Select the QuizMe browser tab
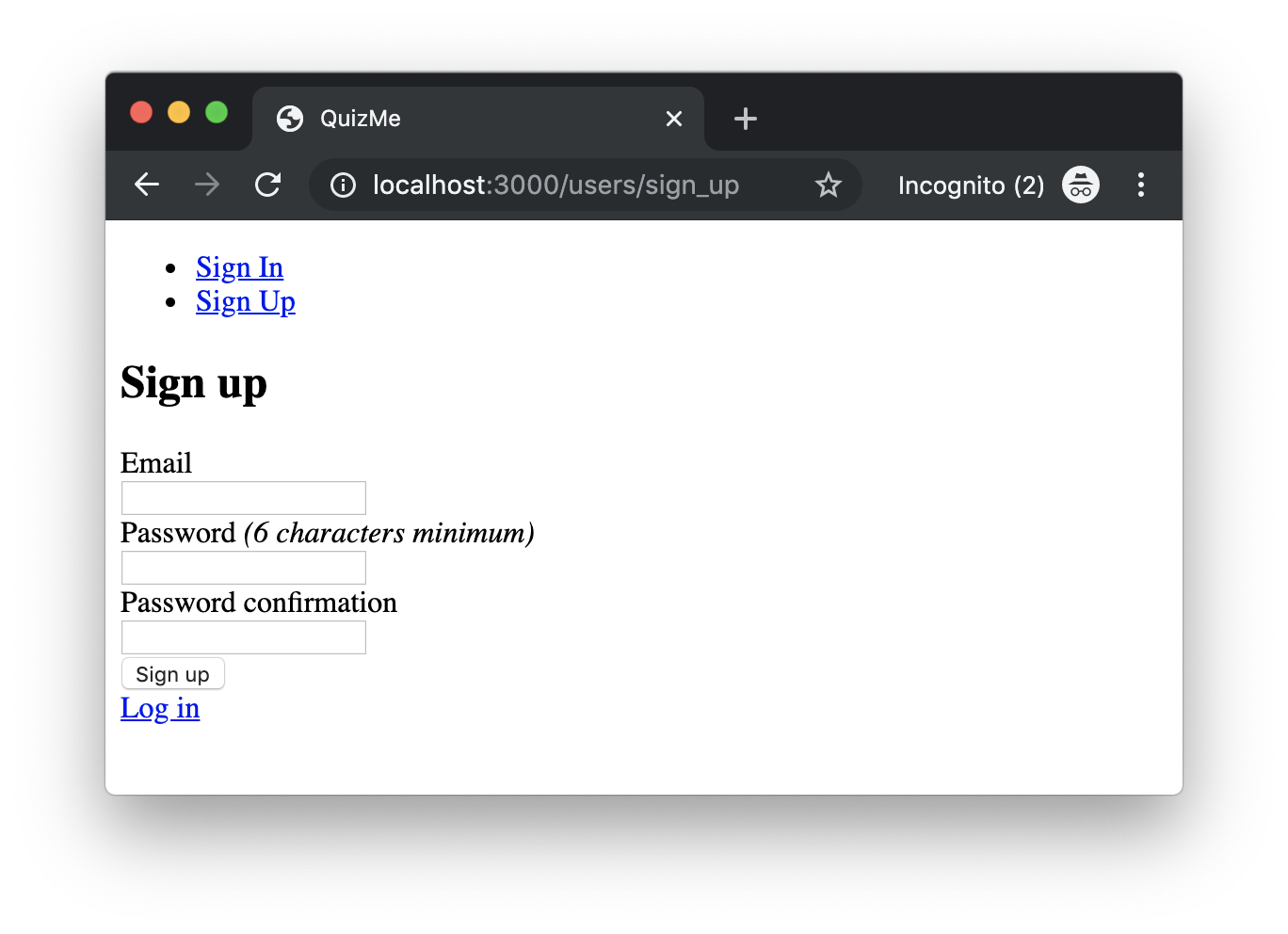 tap(478, 119)
